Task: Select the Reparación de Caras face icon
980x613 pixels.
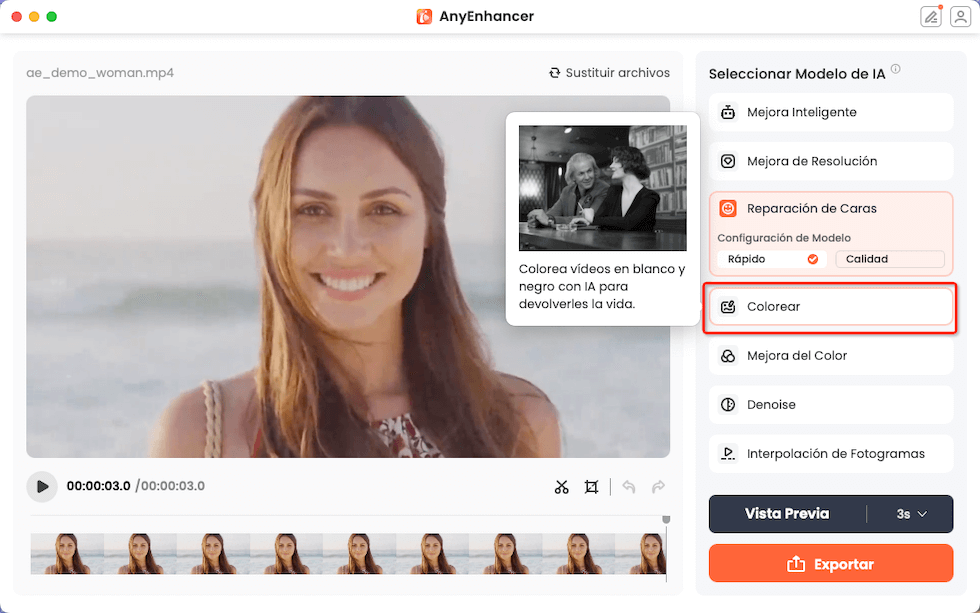Action: 727,208
